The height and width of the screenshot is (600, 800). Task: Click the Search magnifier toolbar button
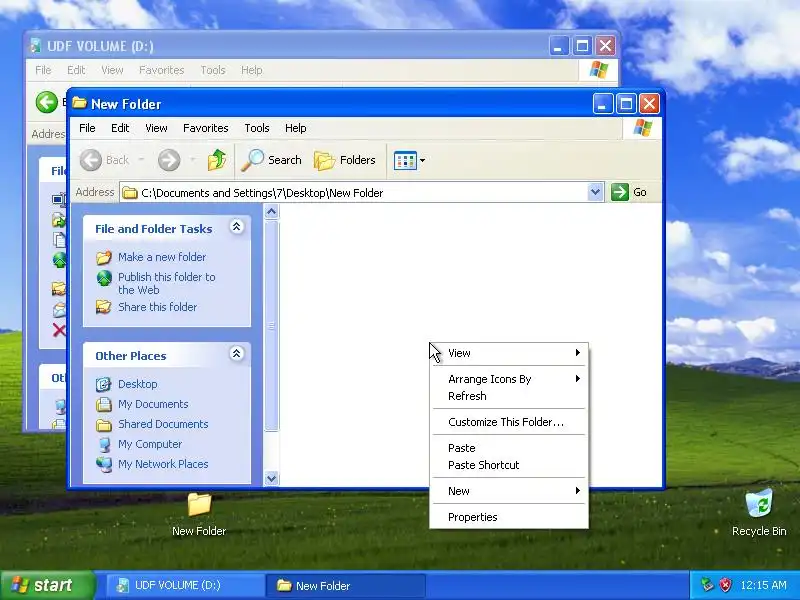click(x=271, y=160)
